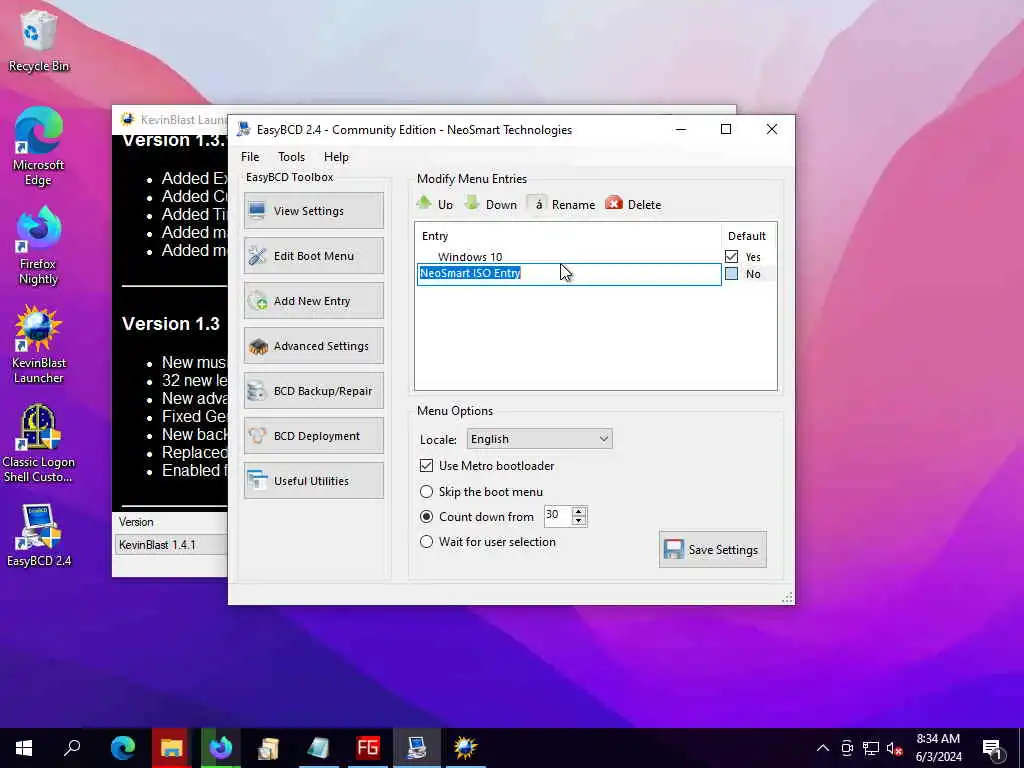Decrease countdown with the down arrow
This screenshot has height=768, width=1024.
579,520
